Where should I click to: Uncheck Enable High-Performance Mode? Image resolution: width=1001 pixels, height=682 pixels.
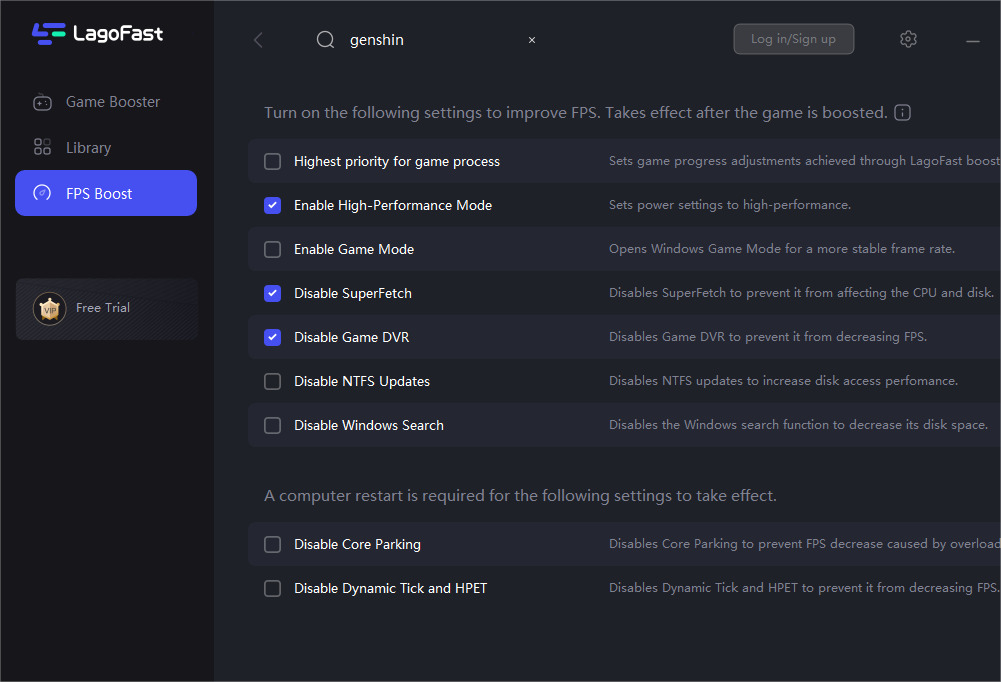tap(272, 205)
